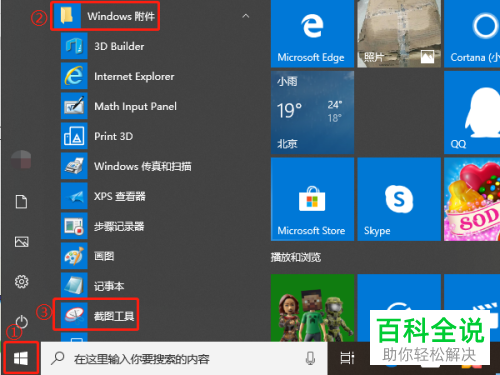
Task: Click the user account avatar
Action: (21, 159)
